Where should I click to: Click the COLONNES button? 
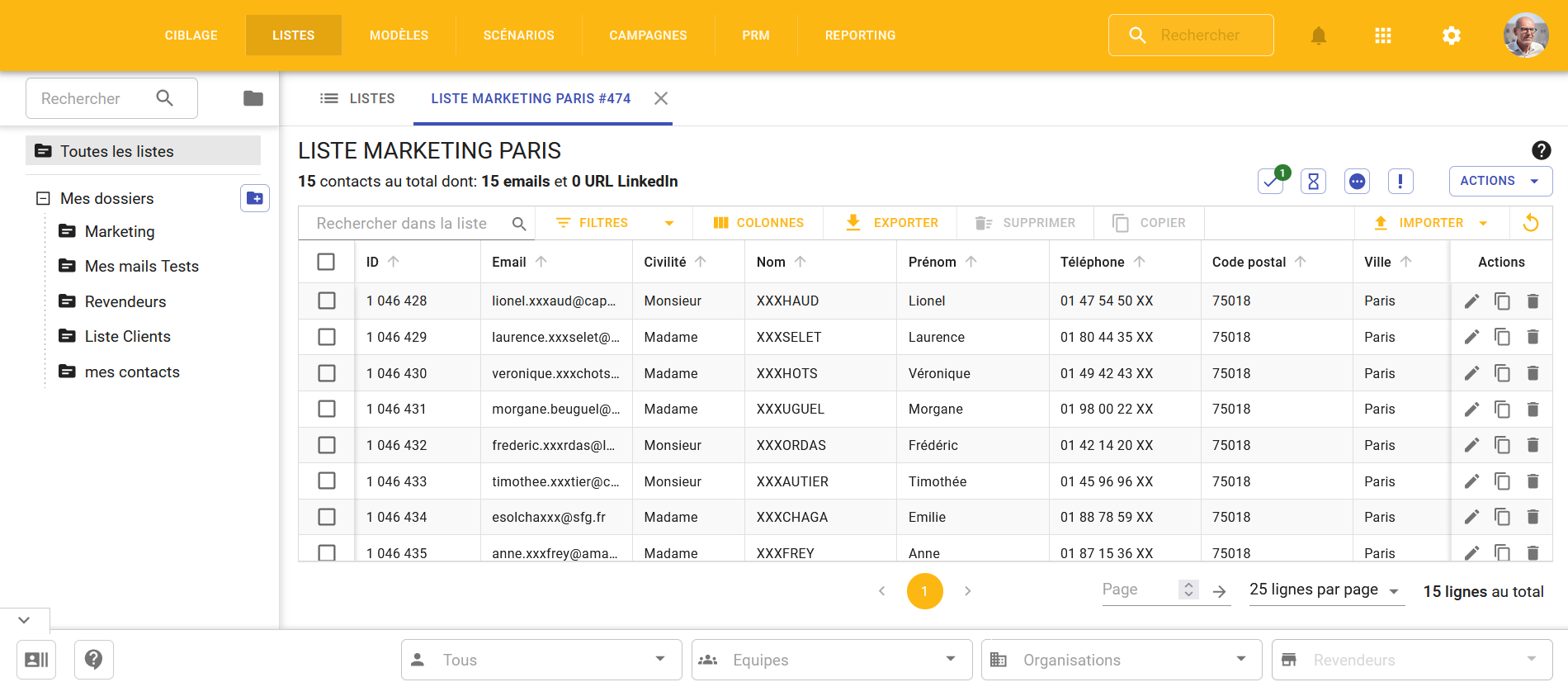coord(758,223)
